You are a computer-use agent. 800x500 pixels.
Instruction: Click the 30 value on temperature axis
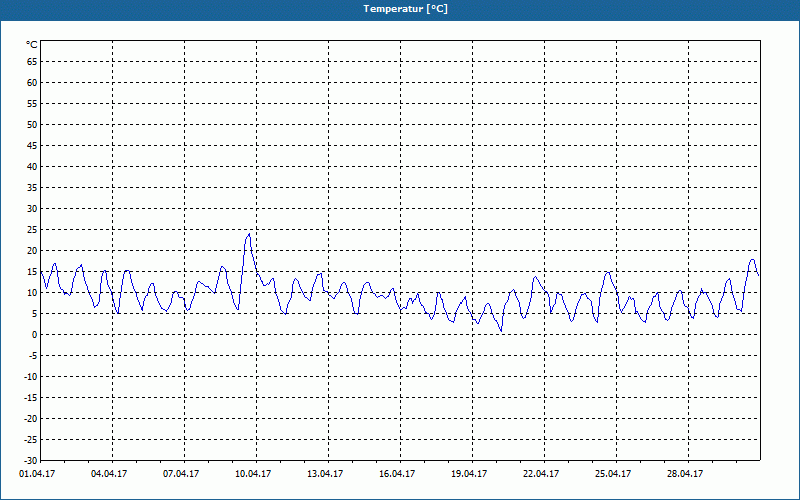coord(32,209)
